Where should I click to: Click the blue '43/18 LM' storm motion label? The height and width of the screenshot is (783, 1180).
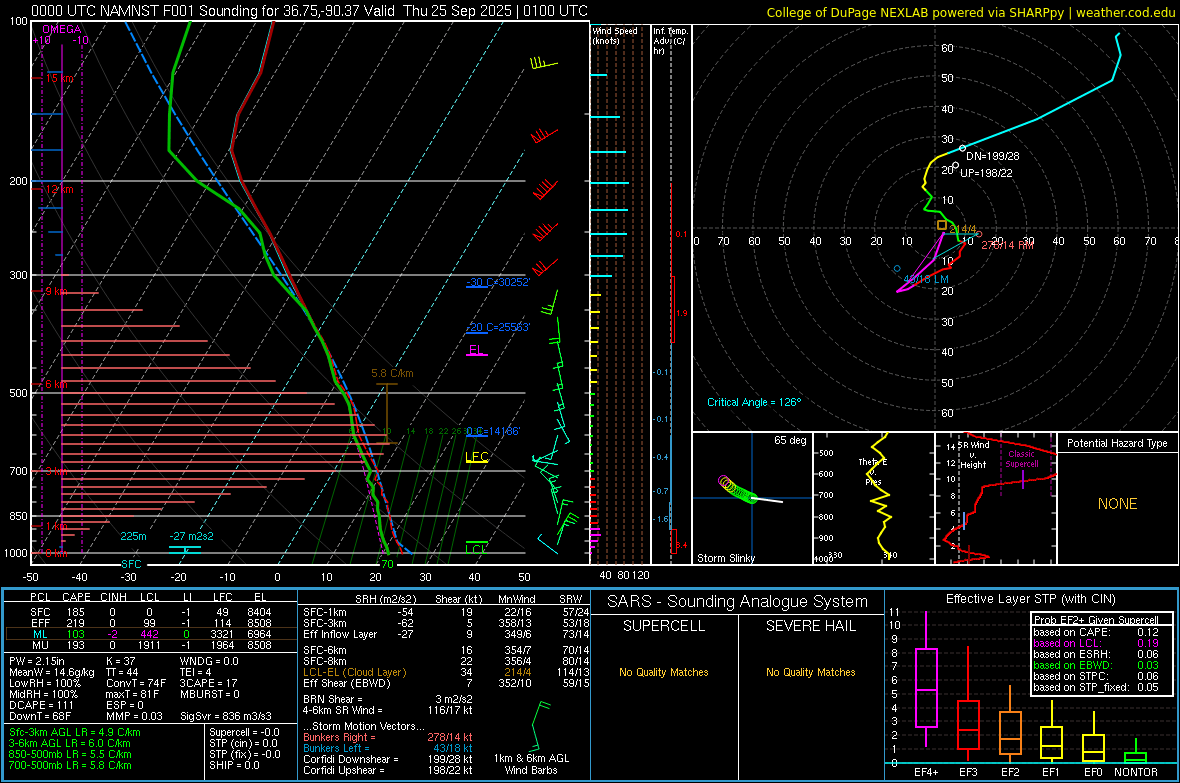point(926,279)
